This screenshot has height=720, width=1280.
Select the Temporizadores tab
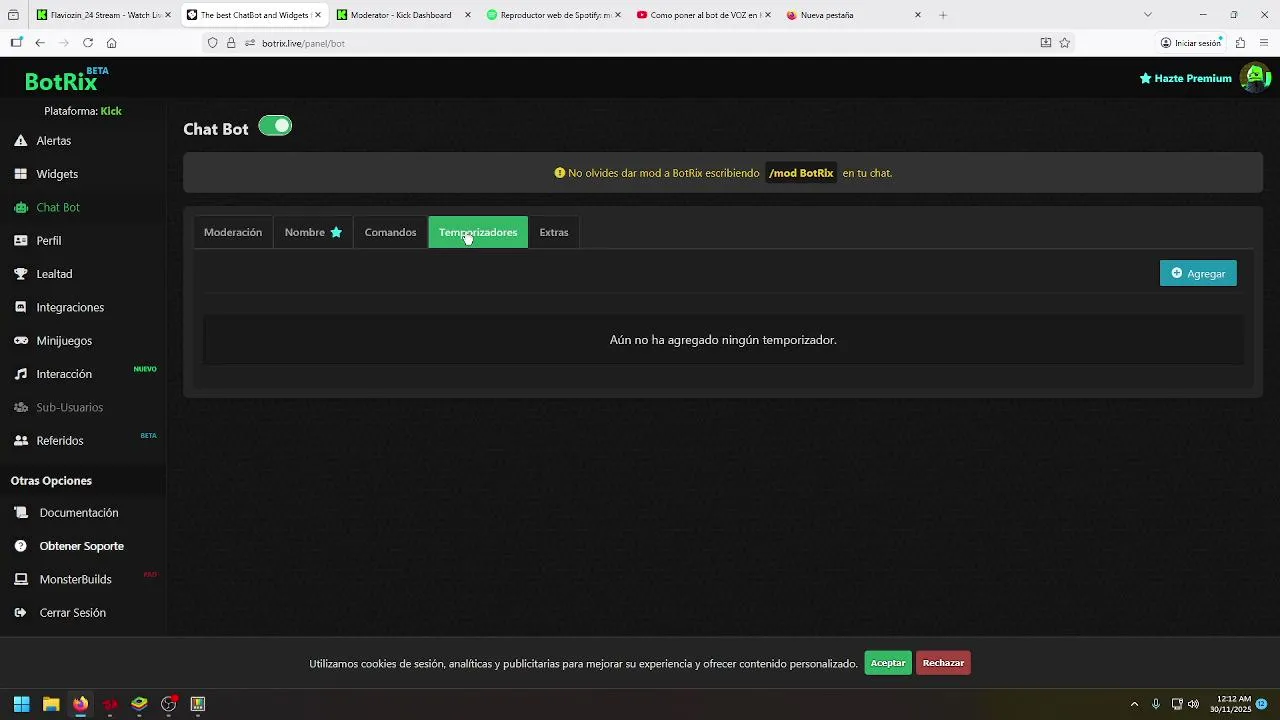(478, 232)
